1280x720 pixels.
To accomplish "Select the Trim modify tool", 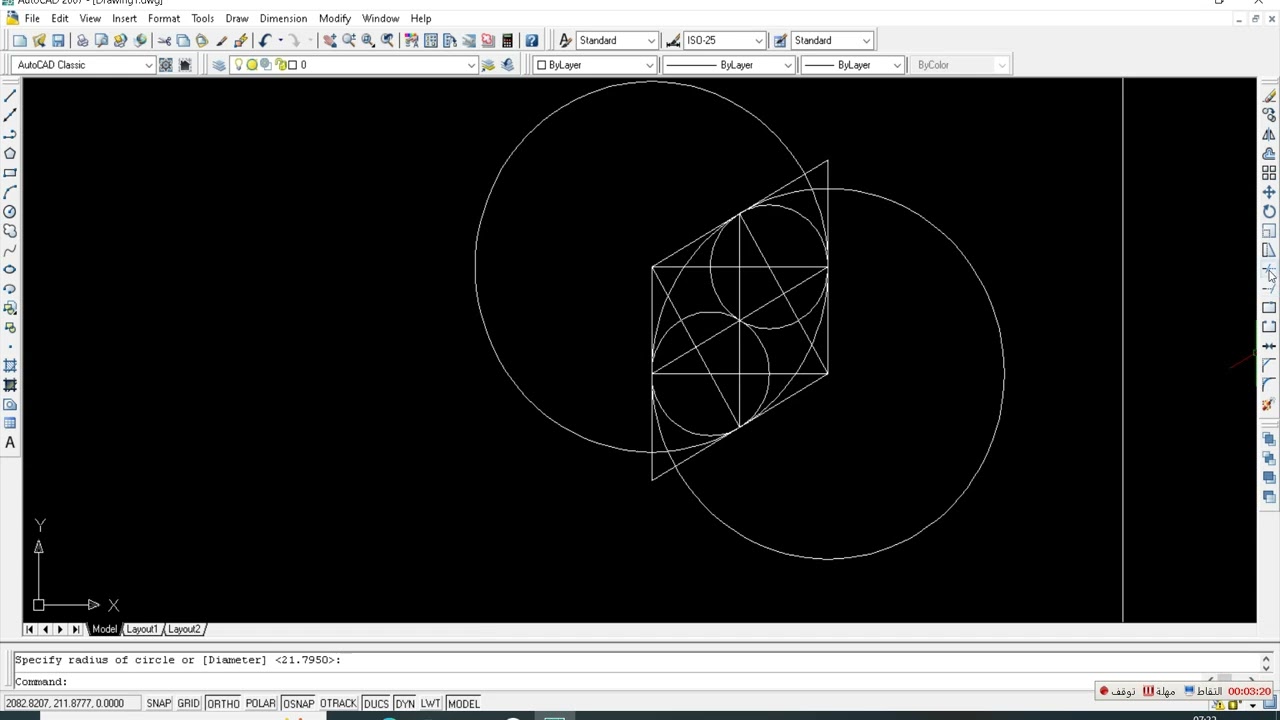I will [1269, 270].
